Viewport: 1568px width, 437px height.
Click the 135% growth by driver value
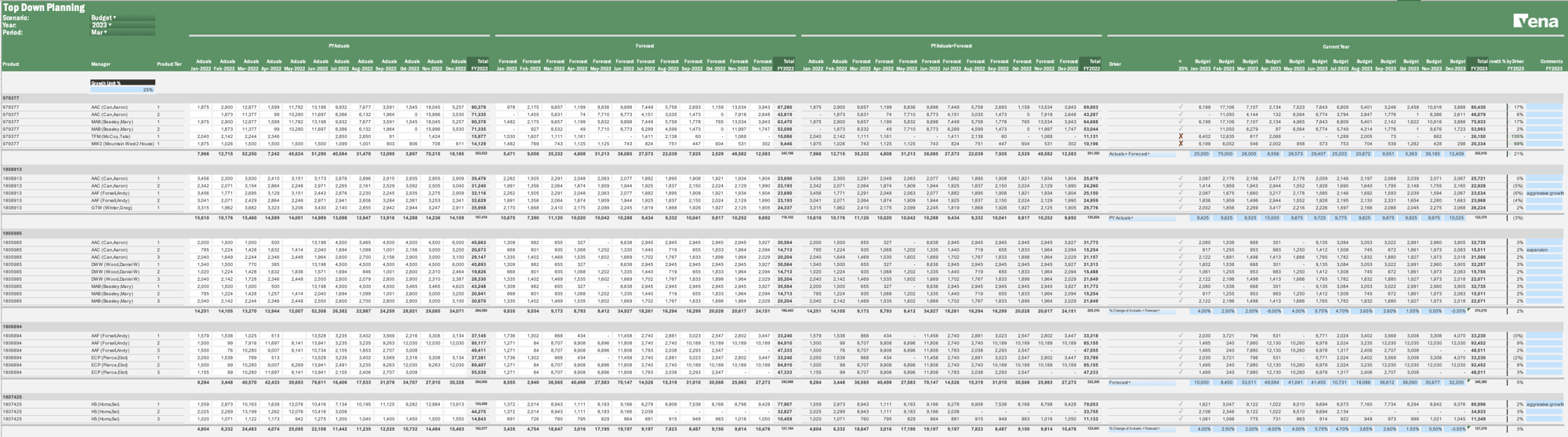(1517, 137)
